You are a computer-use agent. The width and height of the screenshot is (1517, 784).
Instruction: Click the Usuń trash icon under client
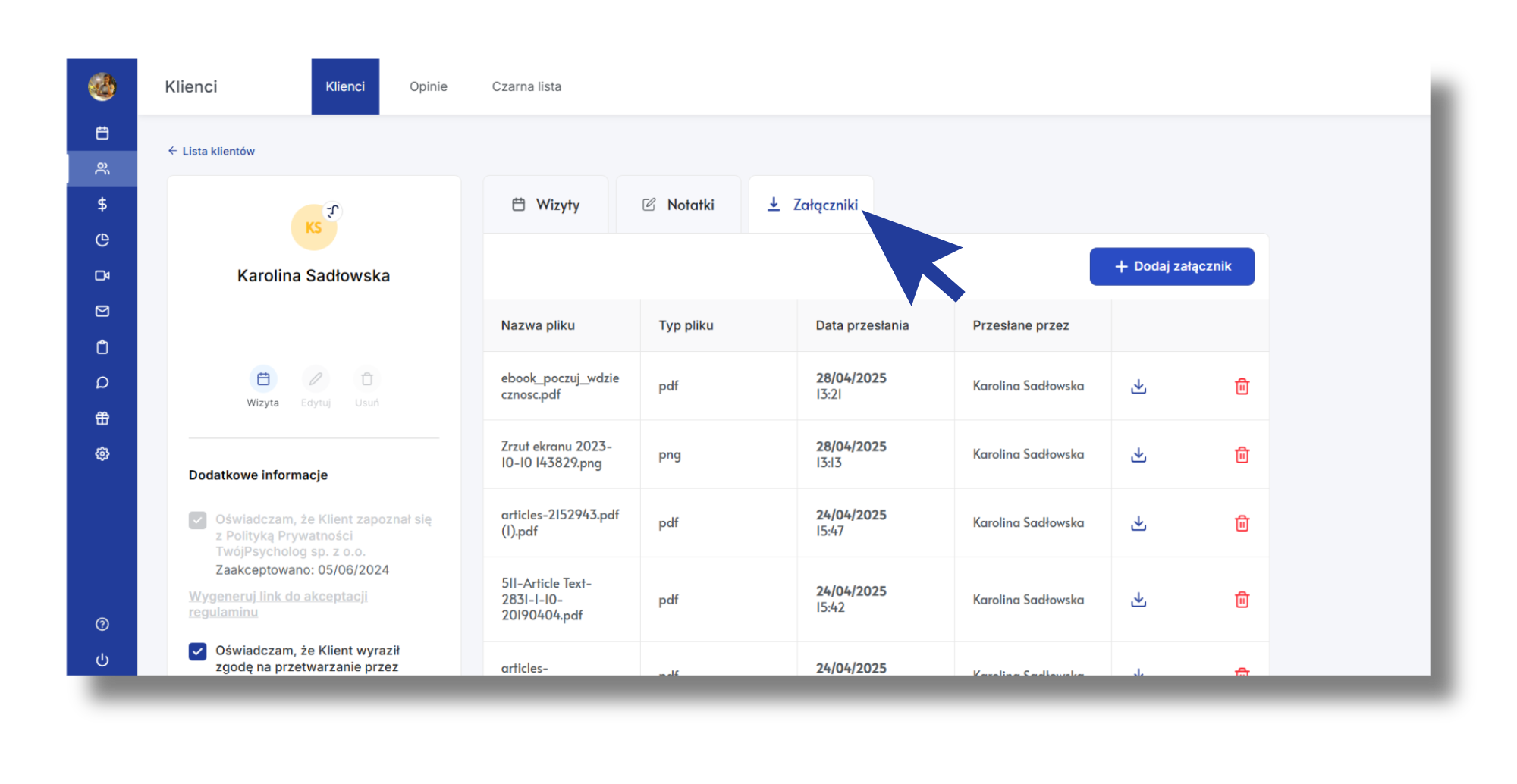367,379
